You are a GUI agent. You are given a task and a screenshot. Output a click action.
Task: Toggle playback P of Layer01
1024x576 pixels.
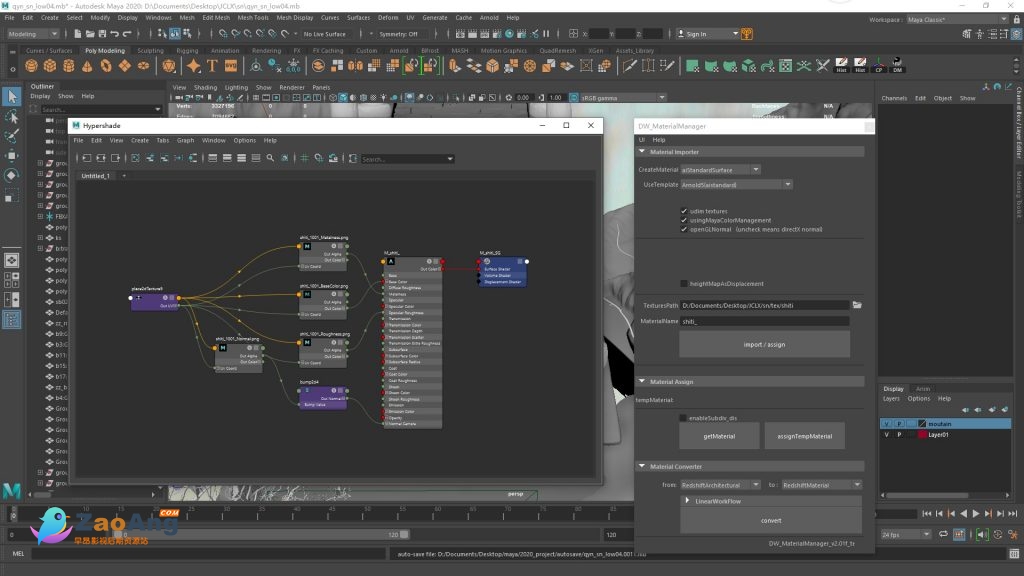click(899, 434)
